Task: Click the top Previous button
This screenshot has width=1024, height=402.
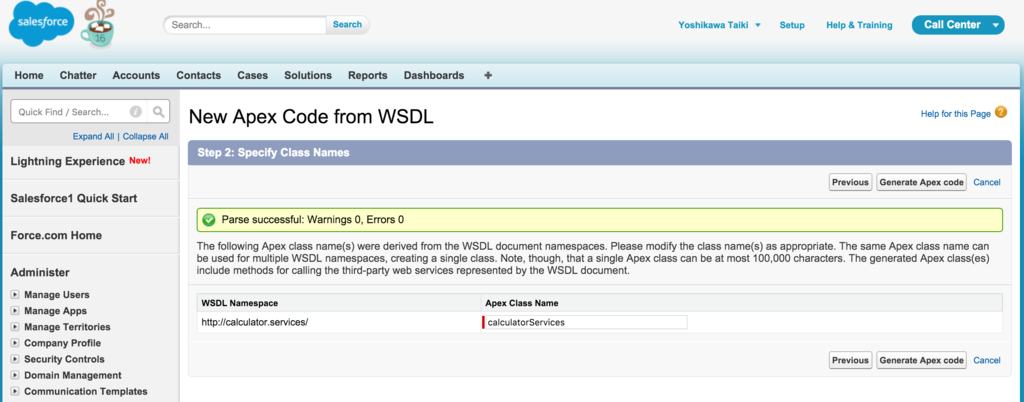Action: [850, 182]
